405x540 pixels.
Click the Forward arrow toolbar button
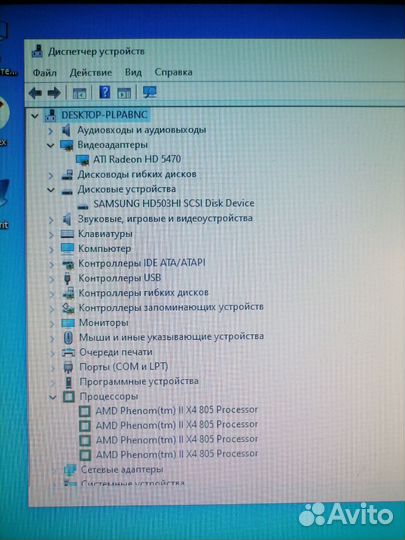coord(54,93)
